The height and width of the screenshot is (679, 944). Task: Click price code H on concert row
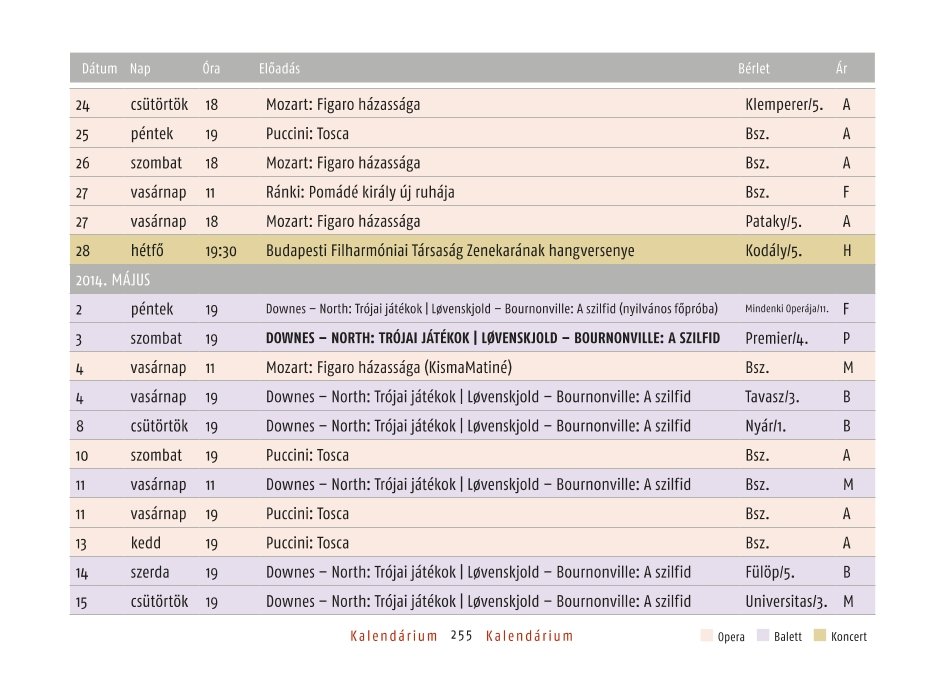click(847, 250)
